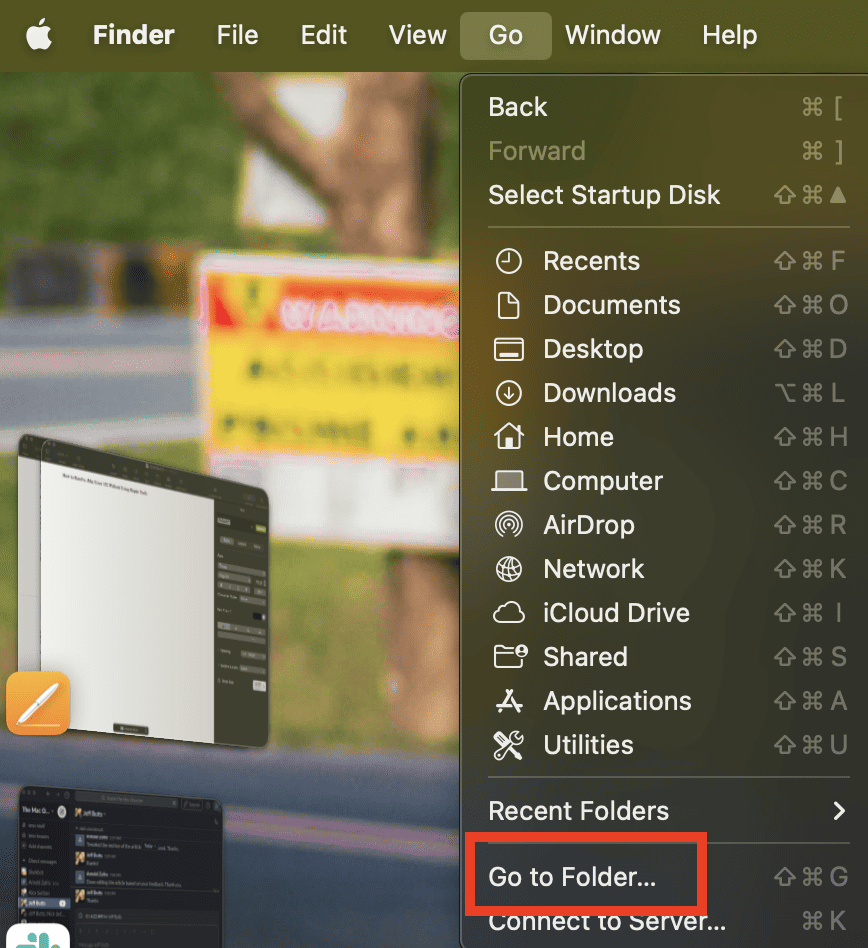Choose Select Startup Disk menu entry
Viewport: 868px width, 948px height.
coord(604,195)
